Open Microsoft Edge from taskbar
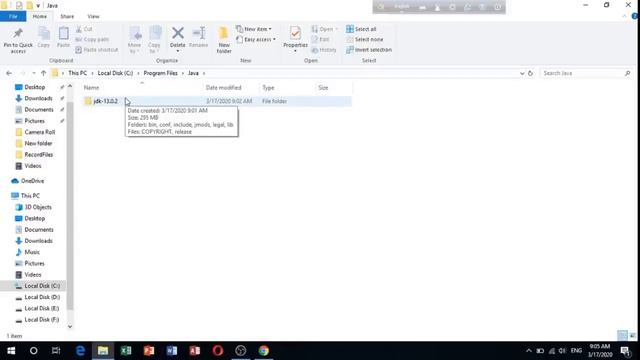This screenshot has width=640, height=360. coord(80,351)
